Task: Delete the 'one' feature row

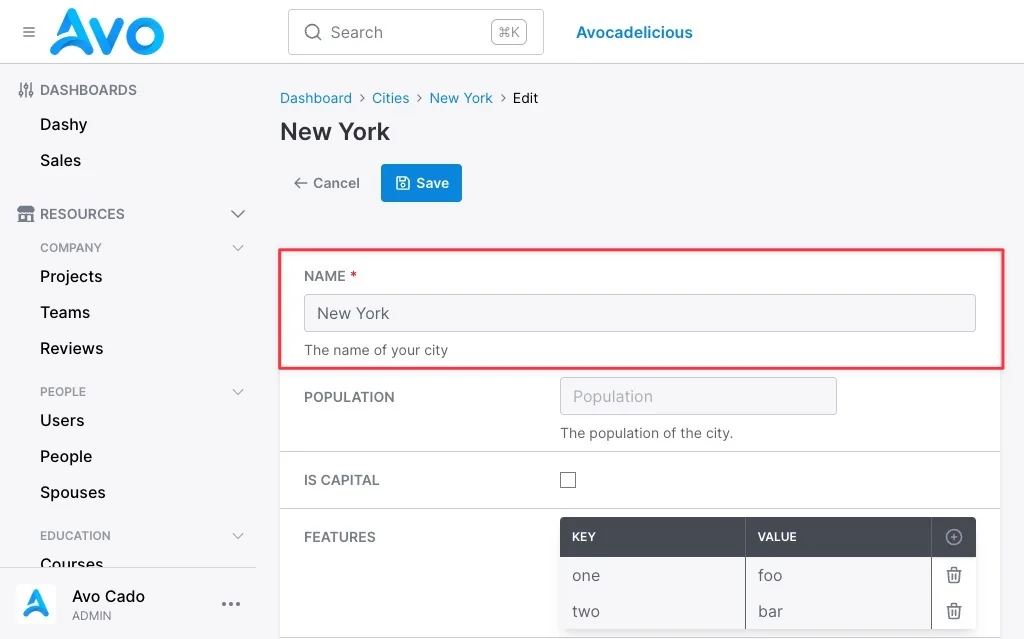Action: (953, 575)
